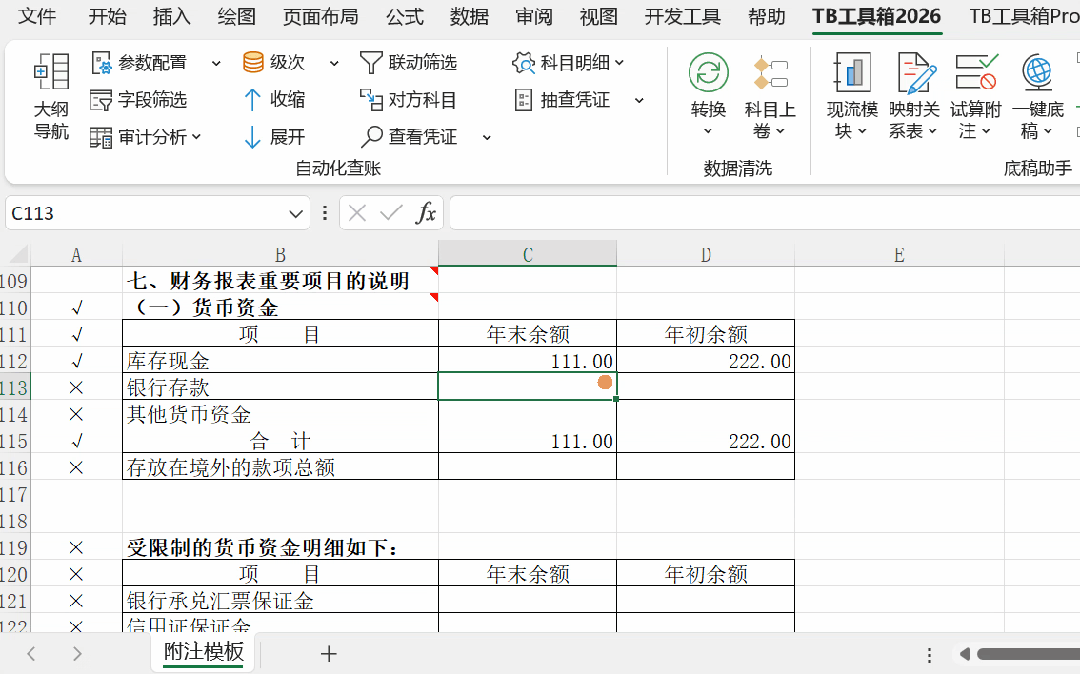The height and width of the screenshot is (674, 1080).
Task: Click the select-all corner triangle
Action: [18, 255]
